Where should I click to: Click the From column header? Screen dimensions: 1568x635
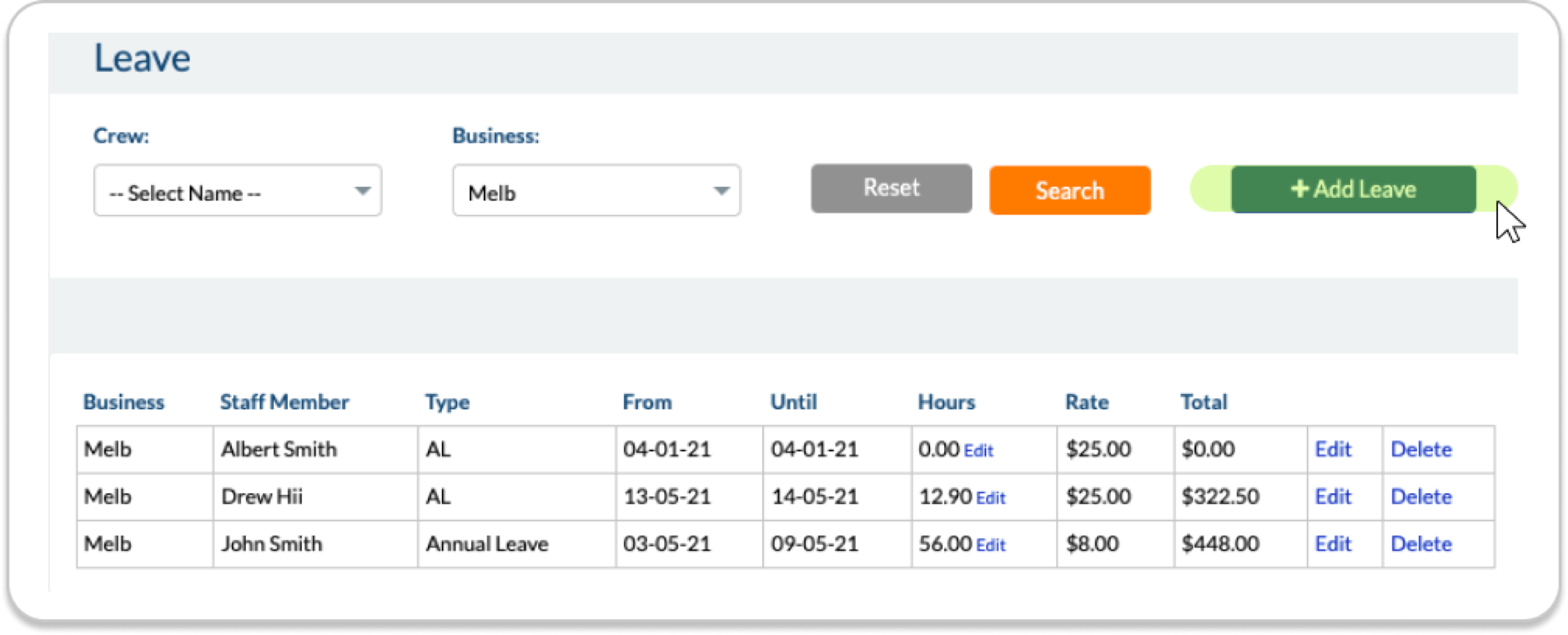pyautogui.click(x=646, y=402)
